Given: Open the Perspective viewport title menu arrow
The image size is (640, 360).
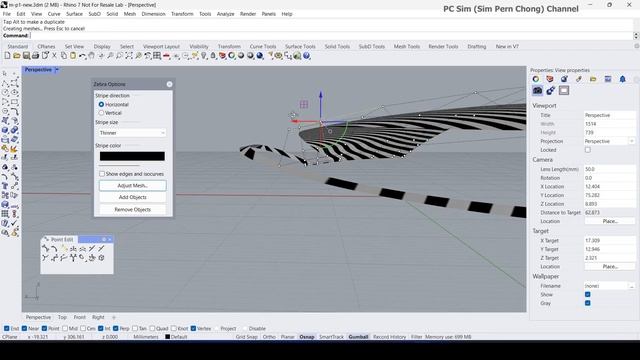Looking at the screenshot, I should (x=57, y=70).
